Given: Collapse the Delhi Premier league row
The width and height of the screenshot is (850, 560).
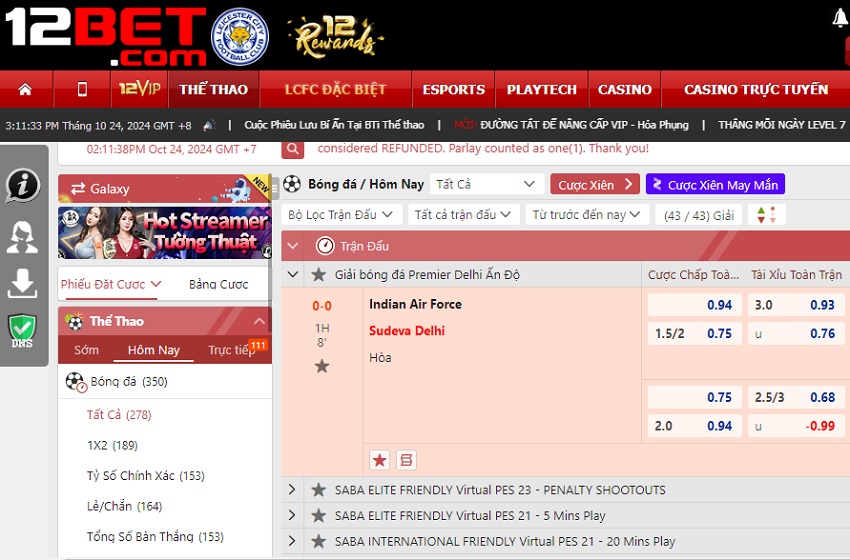Looking at the screenshot, I should [293, 274].
